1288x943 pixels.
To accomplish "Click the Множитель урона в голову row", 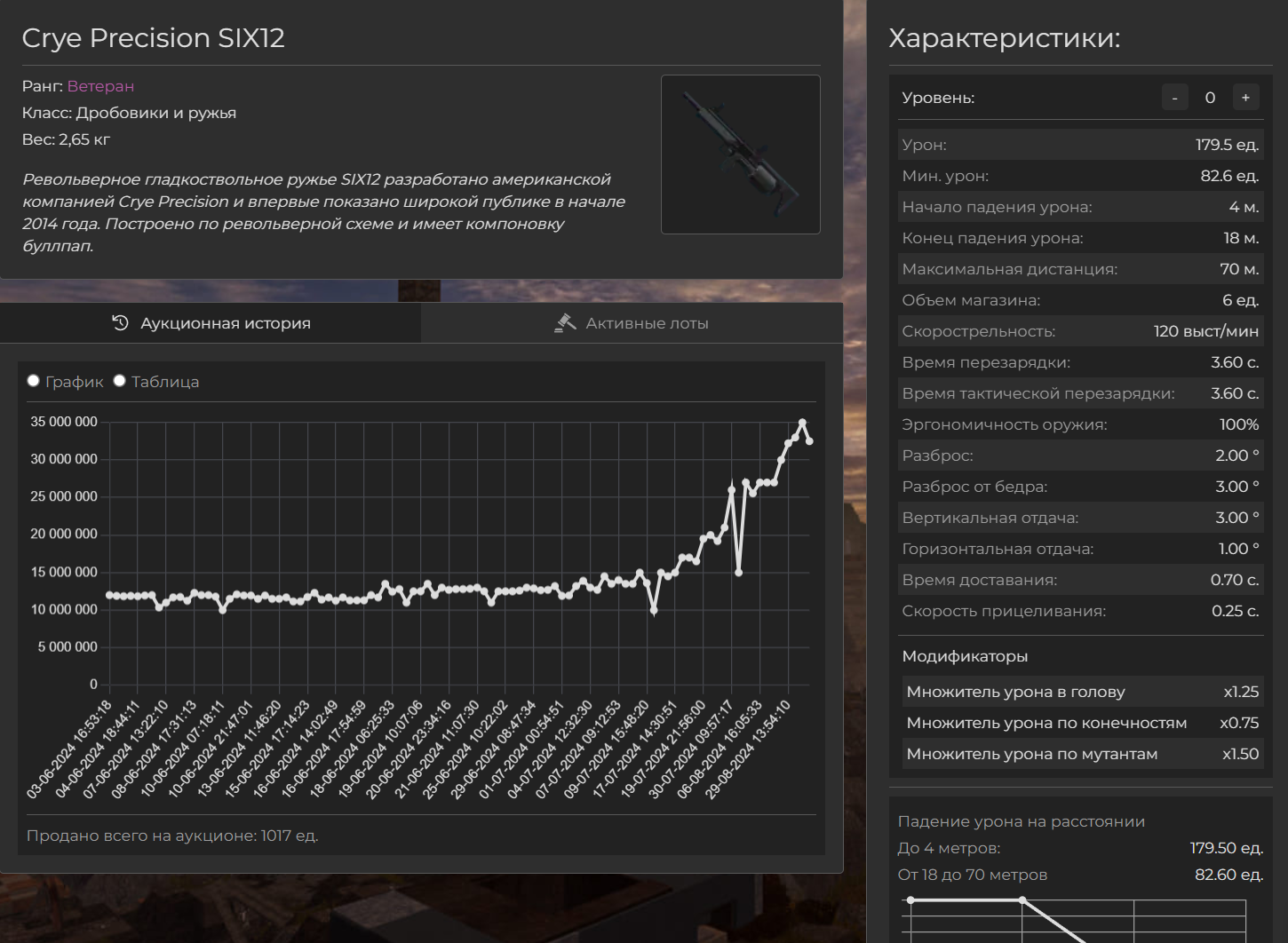I will 1082,692.
